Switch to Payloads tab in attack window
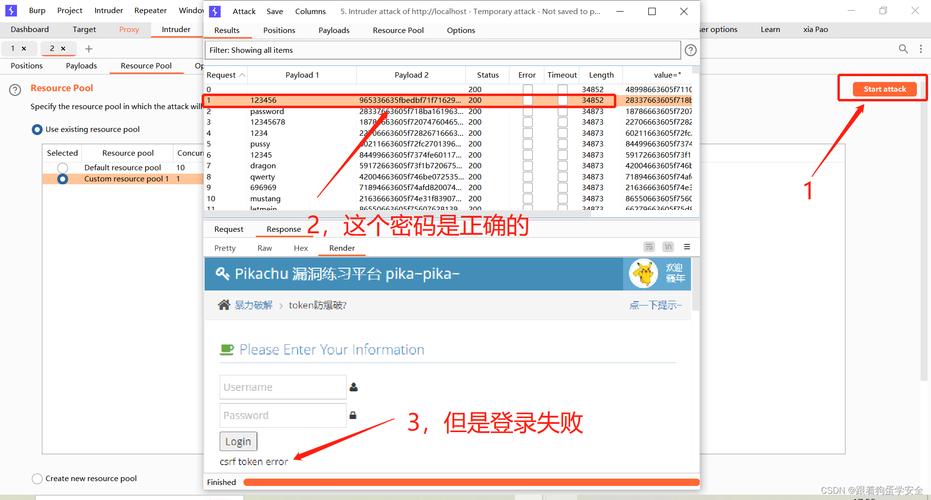Screen dimensions: 931x500 pyautogui.click(x=334, y=30)
